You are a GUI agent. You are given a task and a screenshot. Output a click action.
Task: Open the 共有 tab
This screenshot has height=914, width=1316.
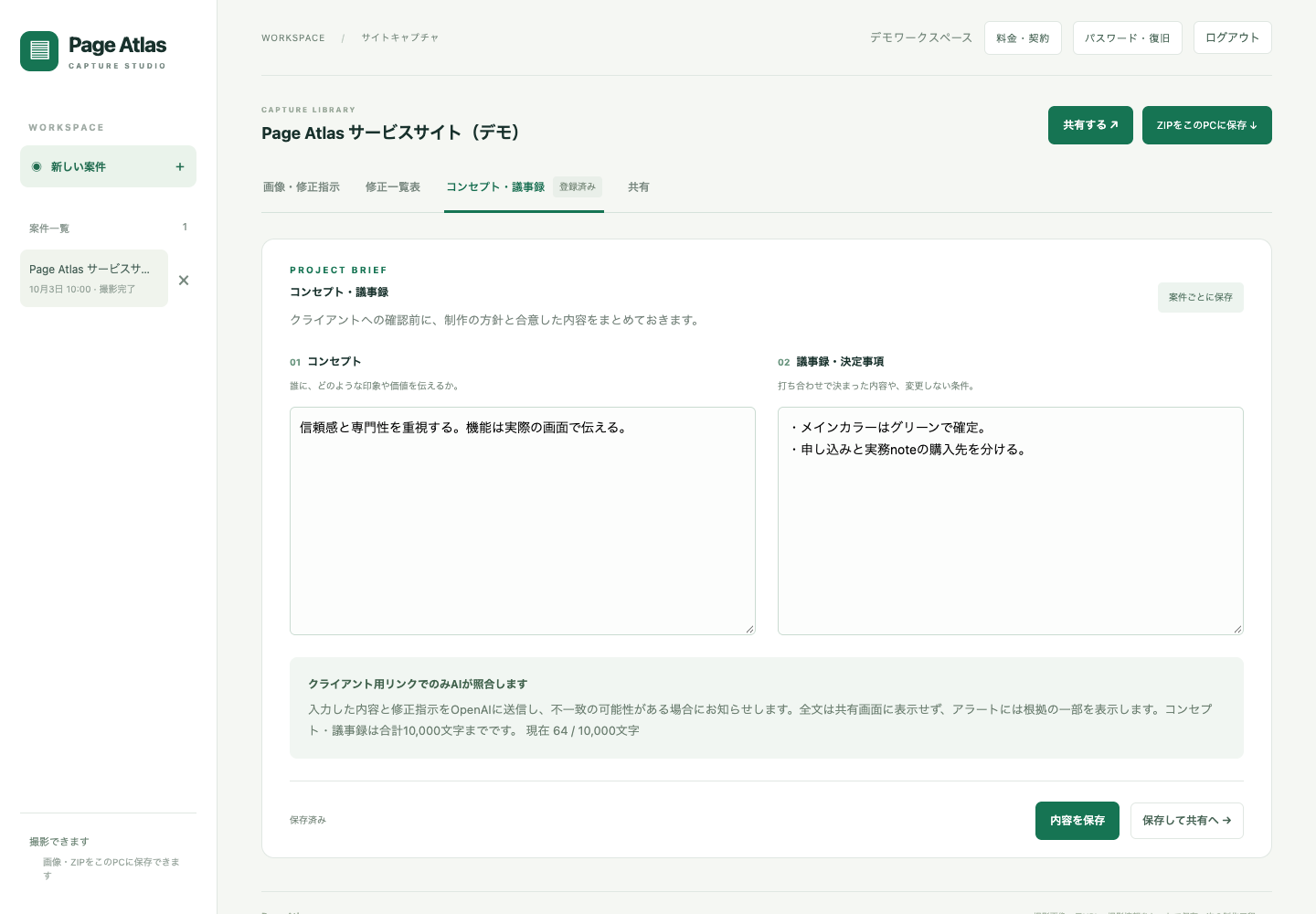(639, 187)
